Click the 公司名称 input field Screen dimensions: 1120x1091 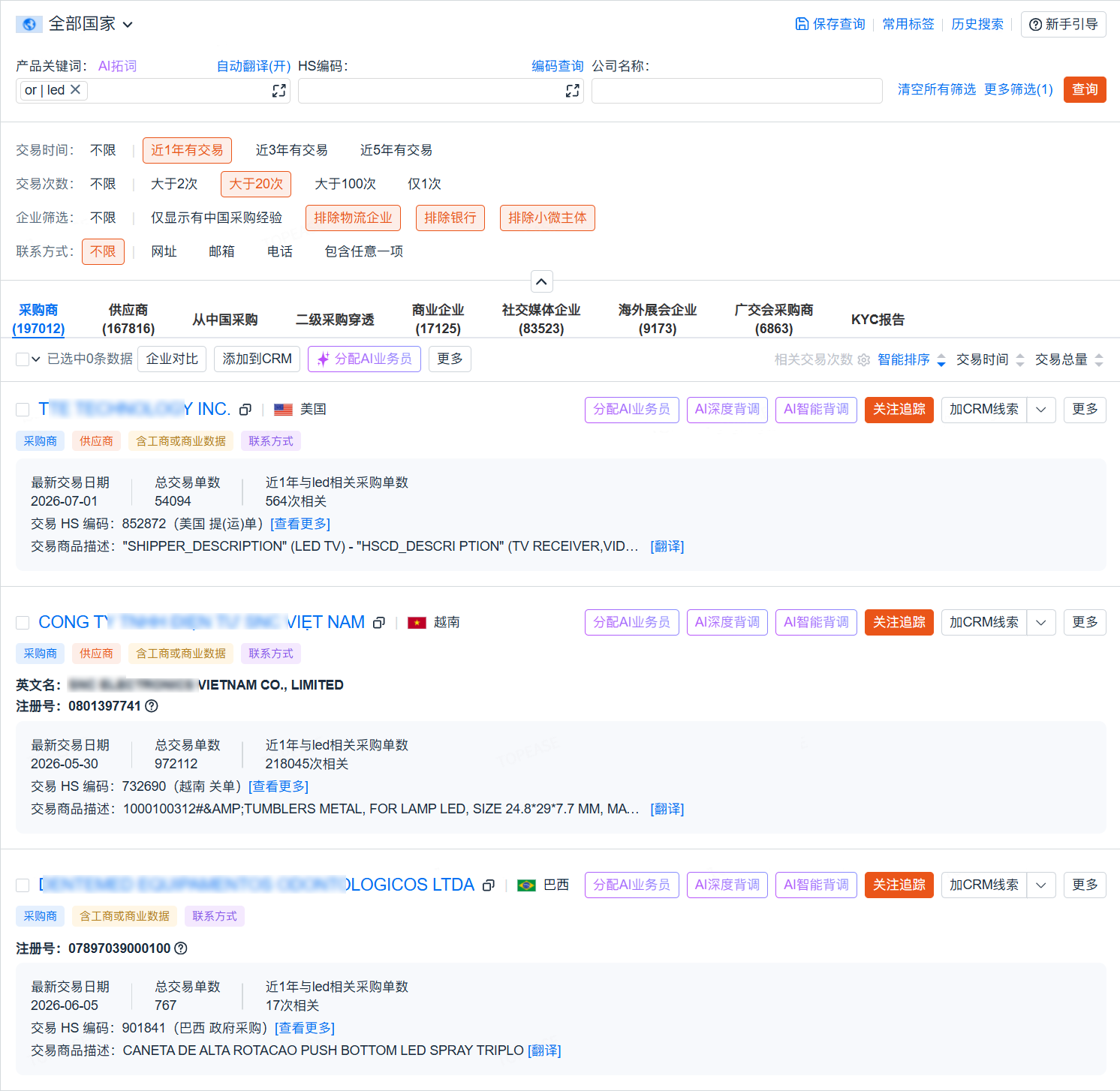coord(736,91)
